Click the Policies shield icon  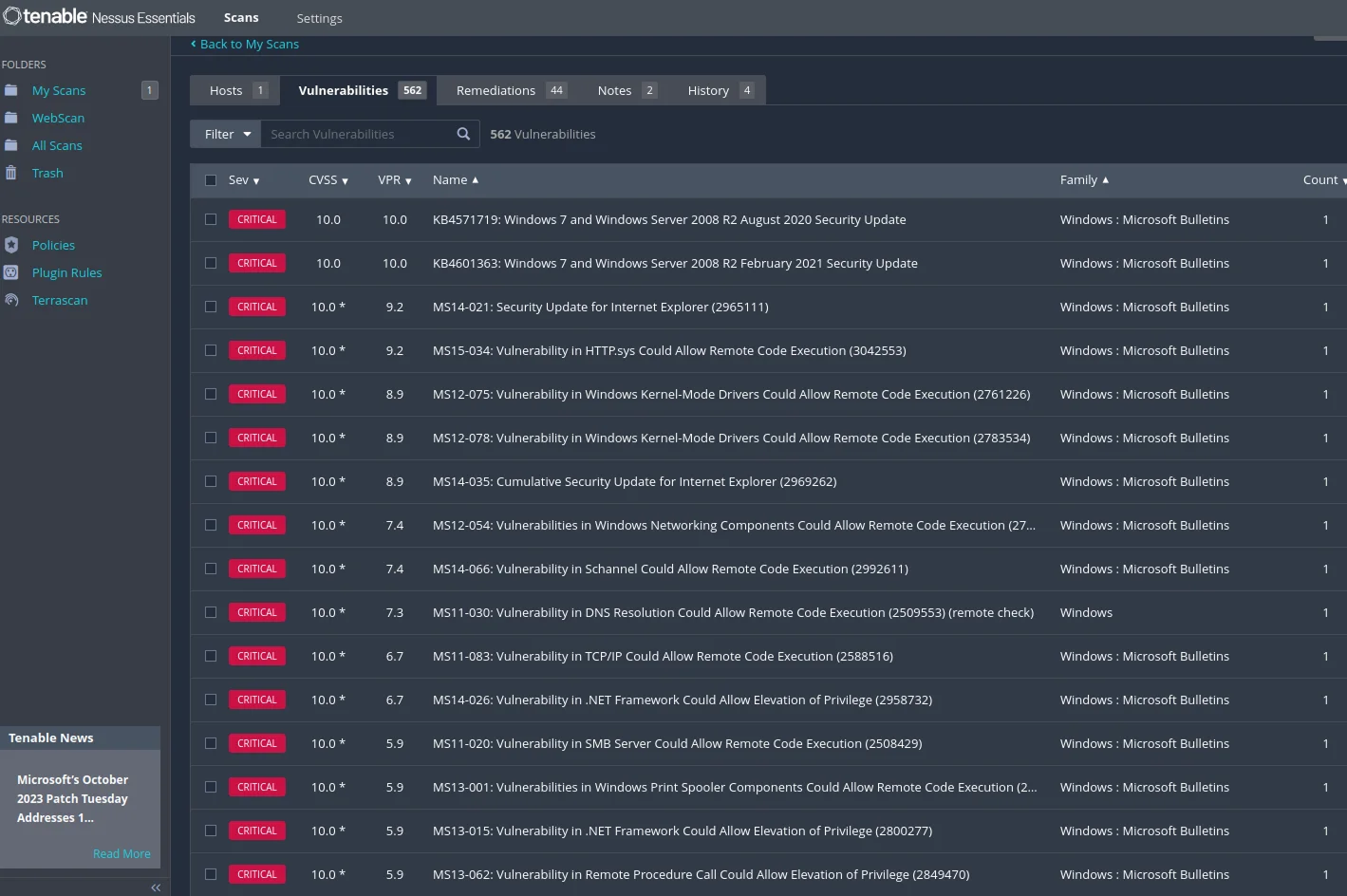[x=11, y=245]
